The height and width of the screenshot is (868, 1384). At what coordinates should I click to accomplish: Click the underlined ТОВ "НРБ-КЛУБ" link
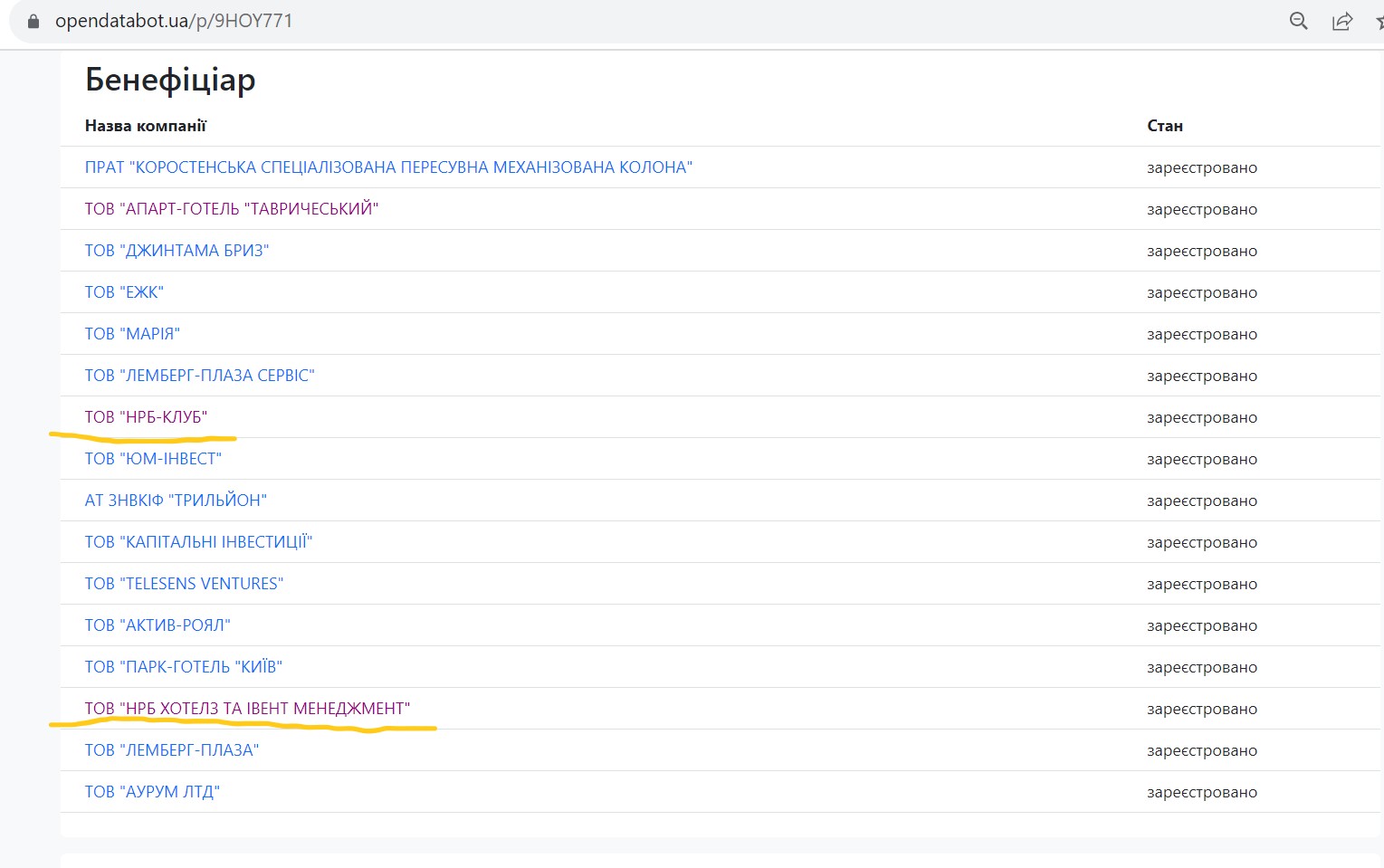[x=146, y=417]
